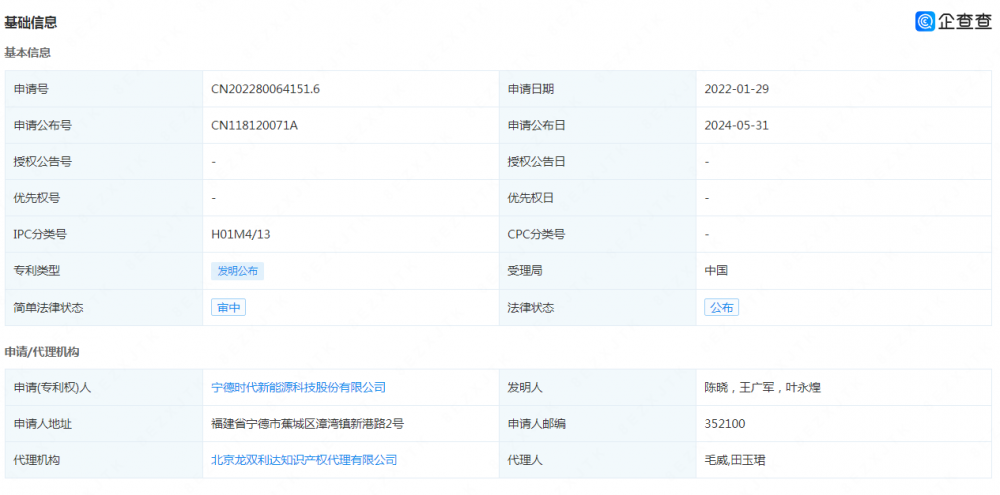Click the CPC分类号 label cell
The height and width of the screenshot is (495, 1000).
pos(598,235)
